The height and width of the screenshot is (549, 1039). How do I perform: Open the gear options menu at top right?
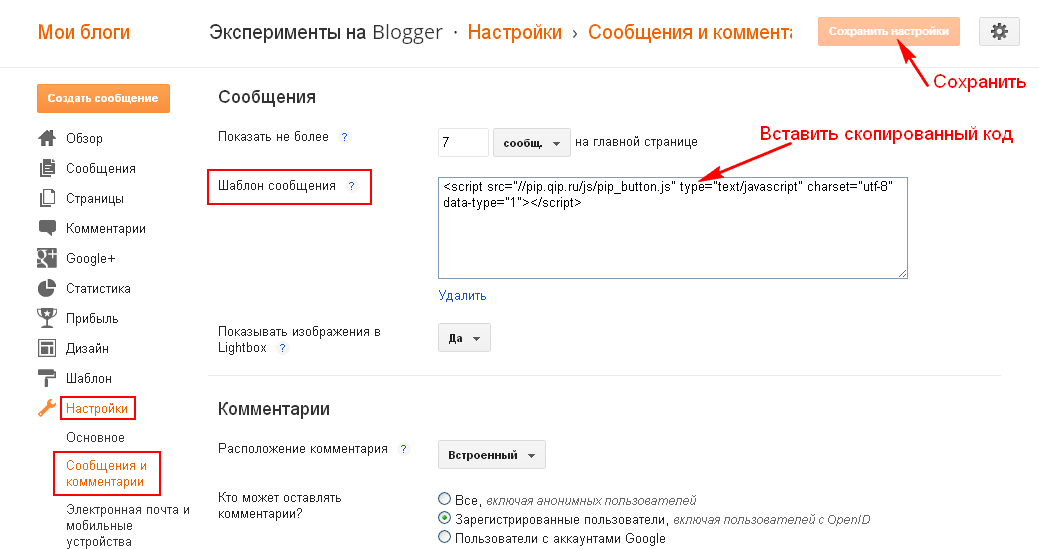(x=999, y=31)
